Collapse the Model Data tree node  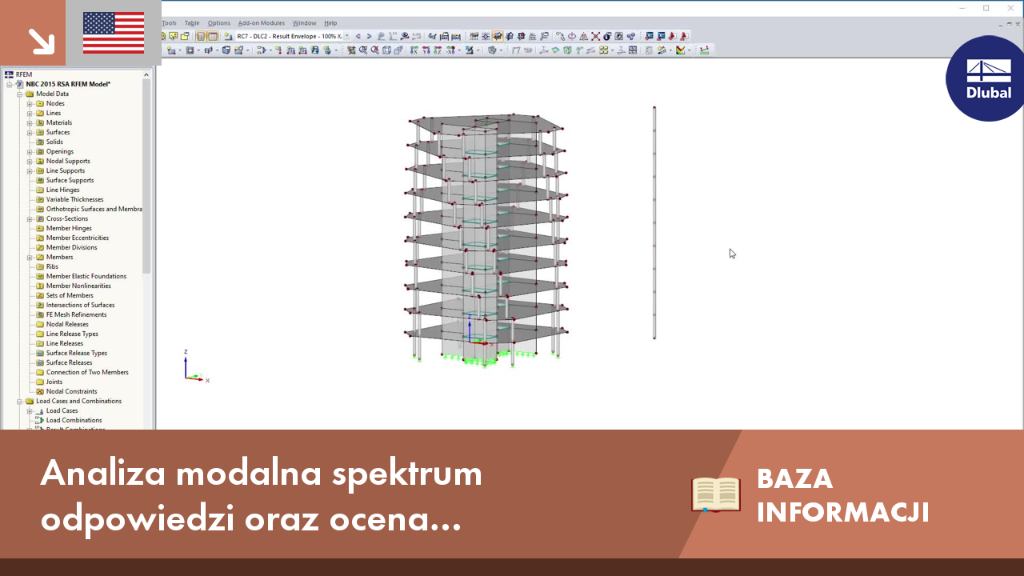[20, 94]
